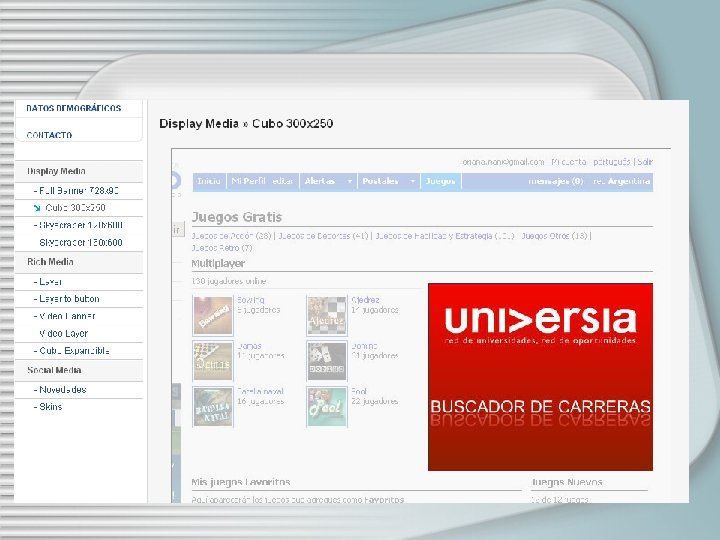Open Full Banner 728x90 format
720x540 pixels.
pyautogui.click(x=78, y=191)
